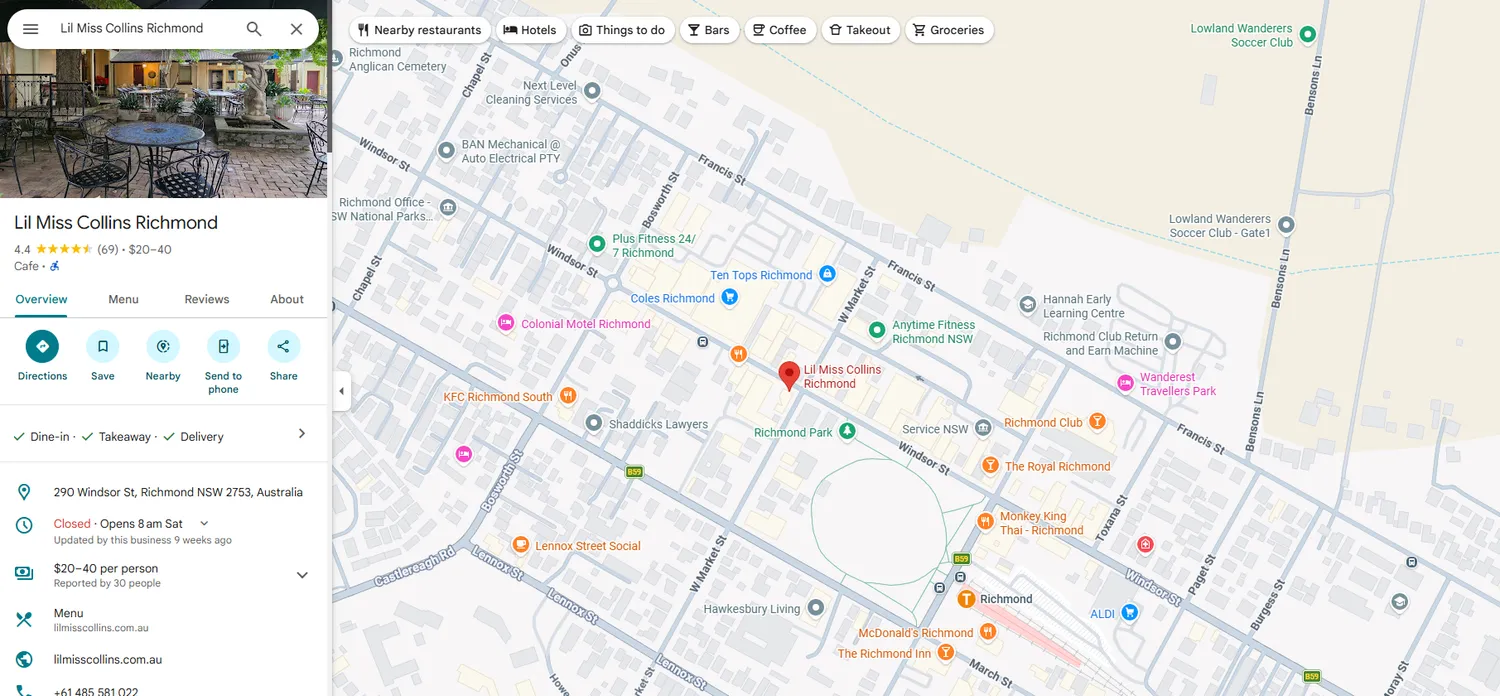Click the wheelchair accessibility icon
This screenshot has width=1500, height=696.
[x=55, y=266]
